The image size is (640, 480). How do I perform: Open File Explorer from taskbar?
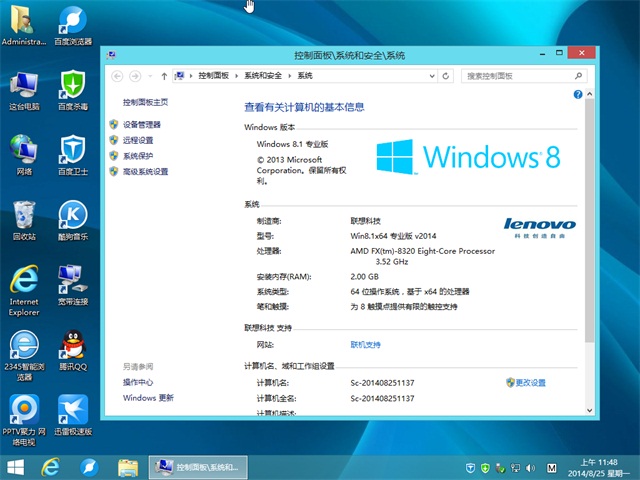(128, 467)
